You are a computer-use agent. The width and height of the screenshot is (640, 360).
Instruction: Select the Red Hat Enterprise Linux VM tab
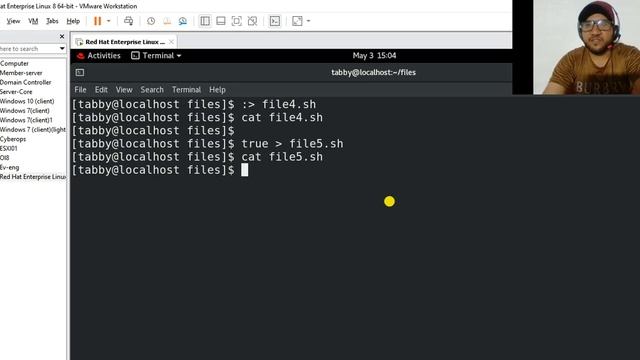125,42
